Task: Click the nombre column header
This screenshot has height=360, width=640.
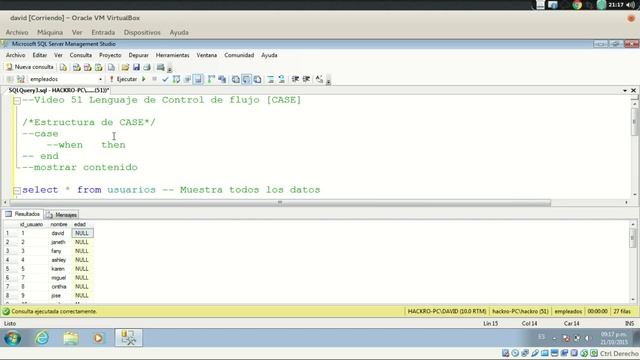Action: pyautogui.click(x=59, y=224)
